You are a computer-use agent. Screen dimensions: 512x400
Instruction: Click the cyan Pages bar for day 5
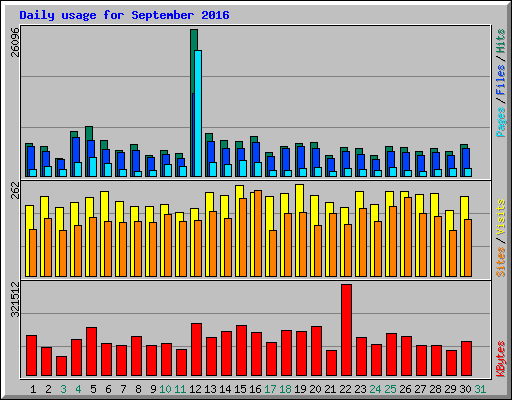(93, 167)
